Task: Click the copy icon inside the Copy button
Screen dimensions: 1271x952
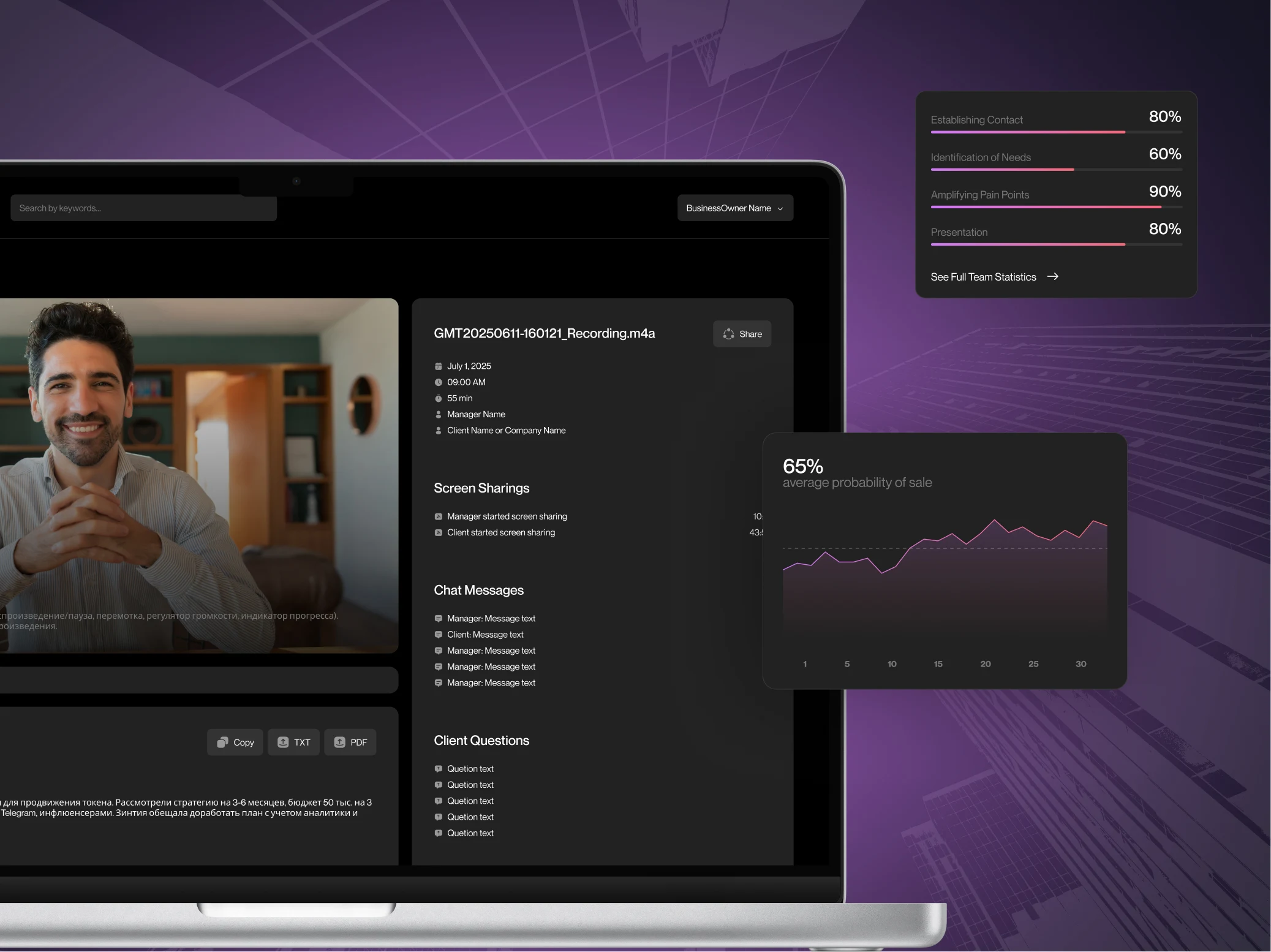Action: [222, 742]
